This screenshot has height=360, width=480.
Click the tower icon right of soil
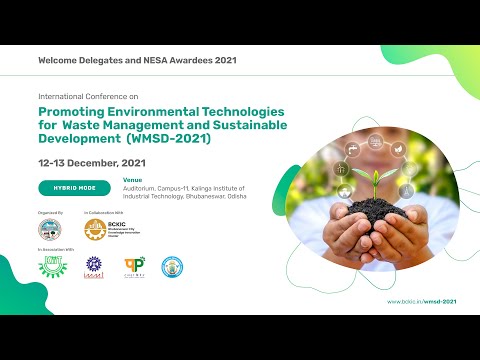[x=406, y=191]
